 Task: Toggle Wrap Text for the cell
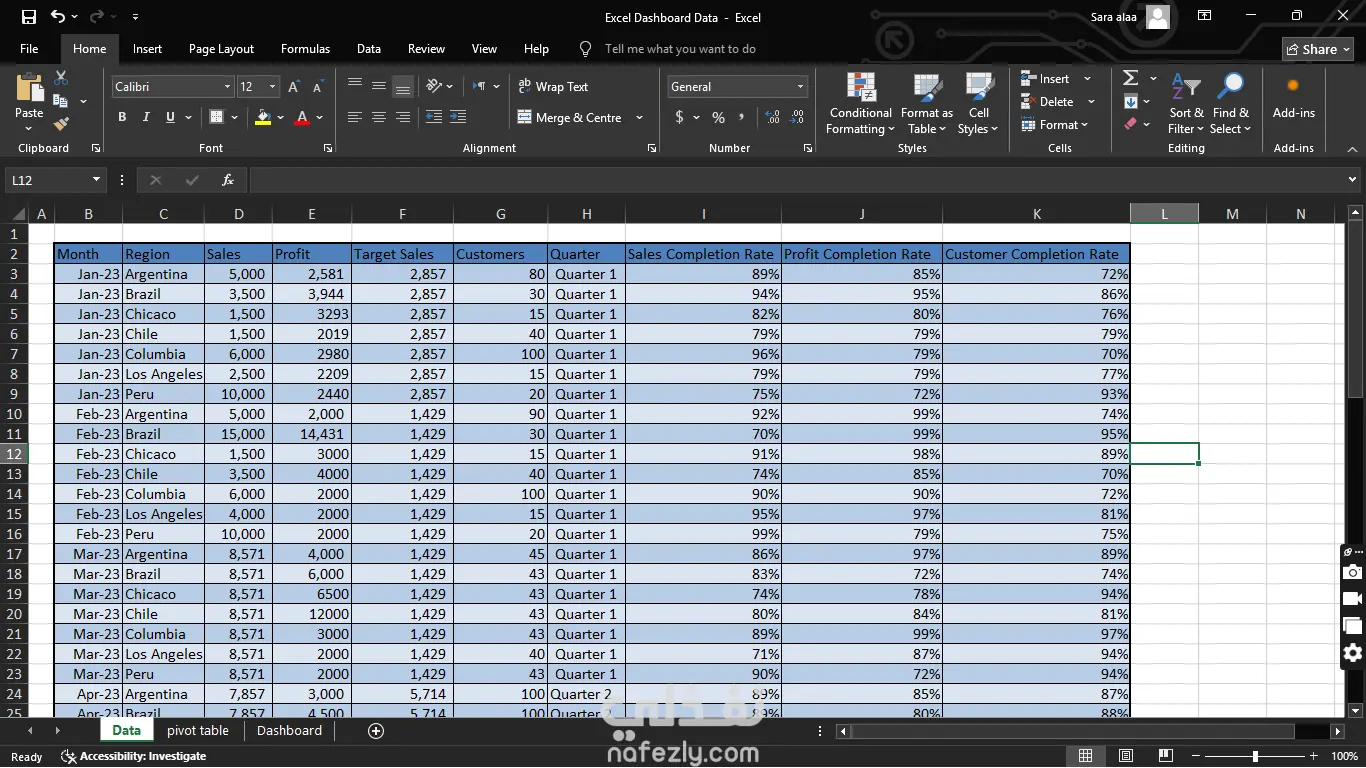pyautogui.click(x=553, y=87)
